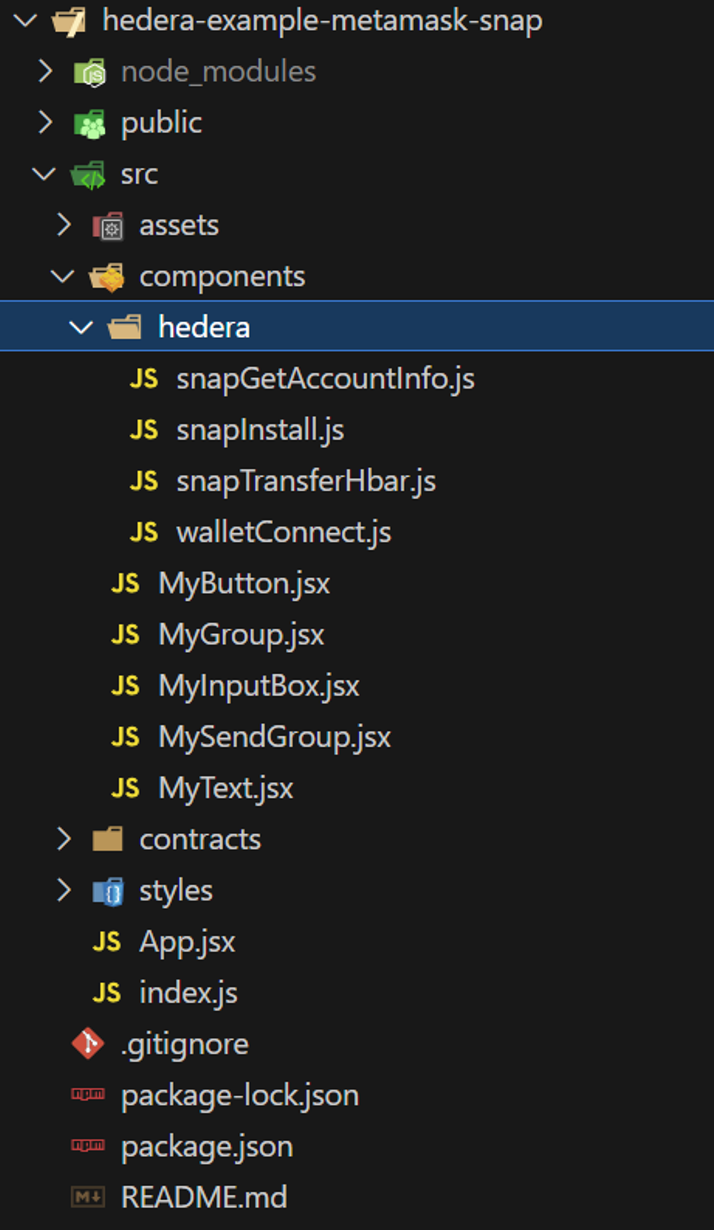Screen dimensions: 714x1230
Task: Select the node_modules folder label
Action: click(x=218, y=71)
